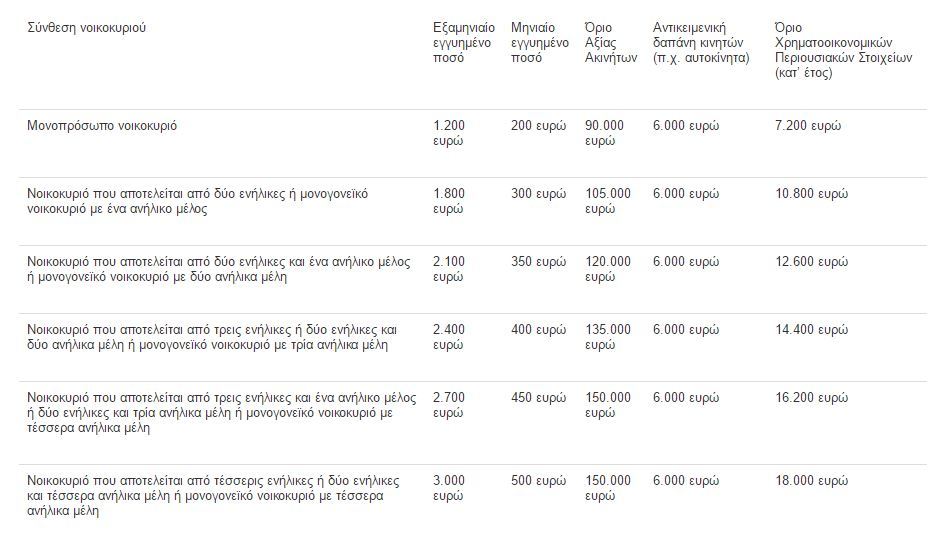This screenshot has height=535, width=934.
Task: Select the 'Αντικειμενική δαπάνη κινητών' header
Action: click(x=701, y=43)
